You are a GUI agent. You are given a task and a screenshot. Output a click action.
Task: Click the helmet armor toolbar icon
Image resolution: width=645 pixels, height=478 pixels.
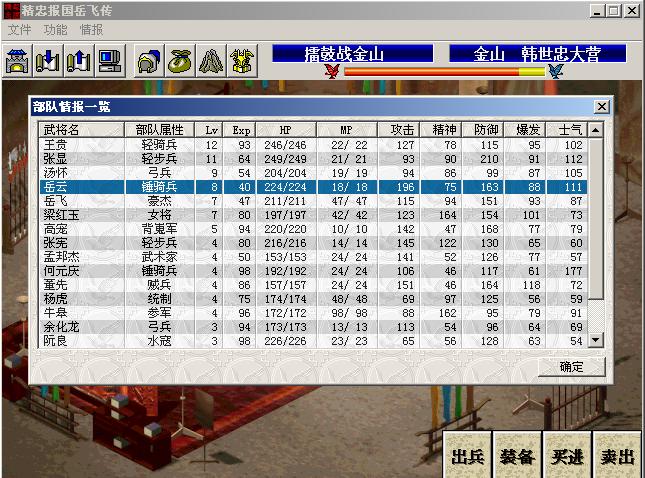(149, 61)
